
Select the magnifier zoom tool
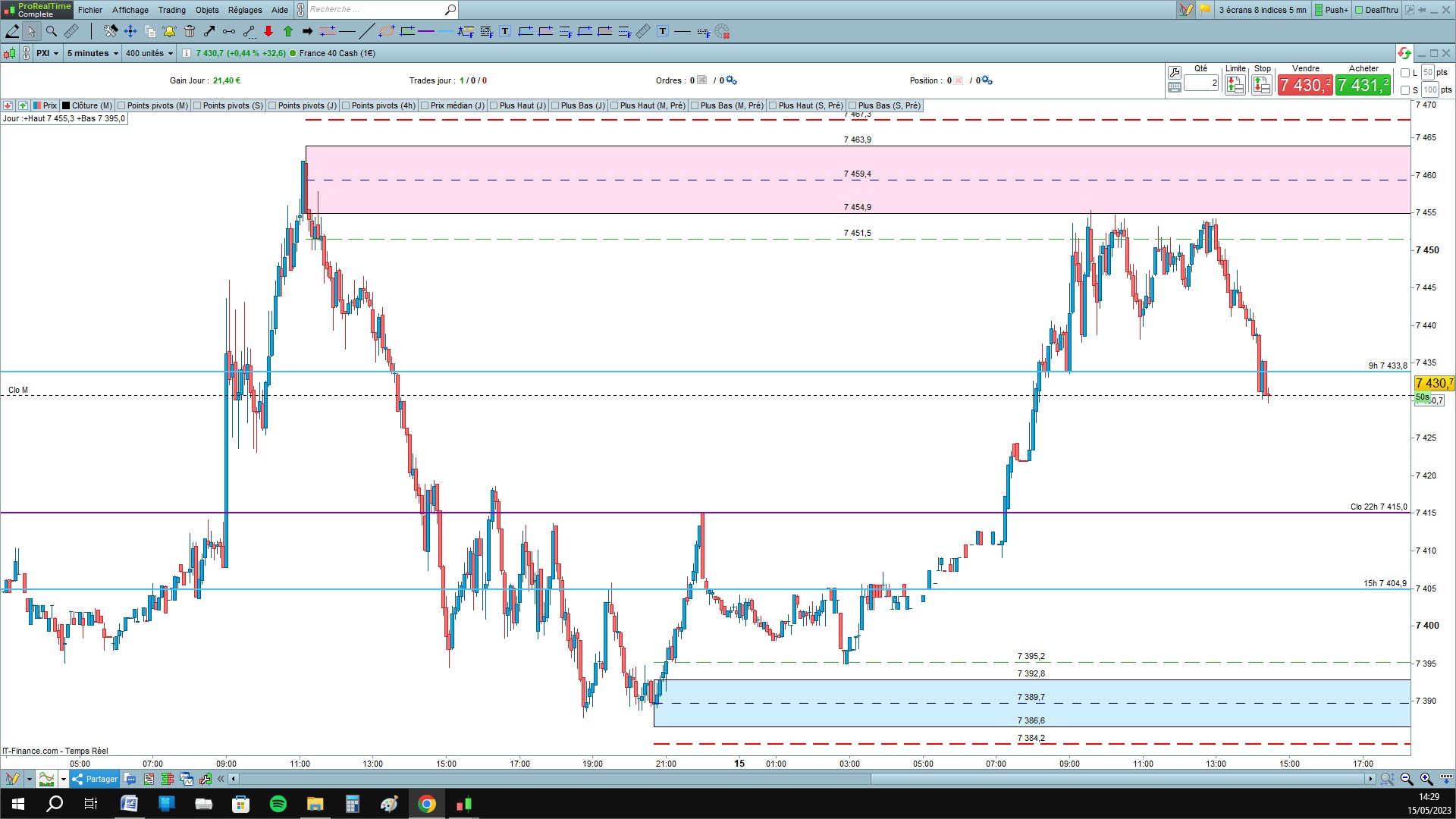[x=52, y=31]
